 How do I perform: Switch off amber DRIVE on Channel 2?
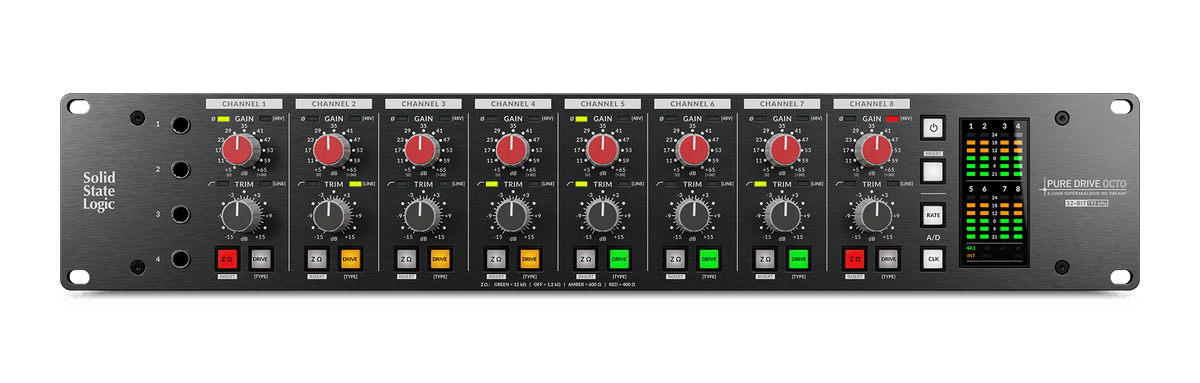[350, 258]
